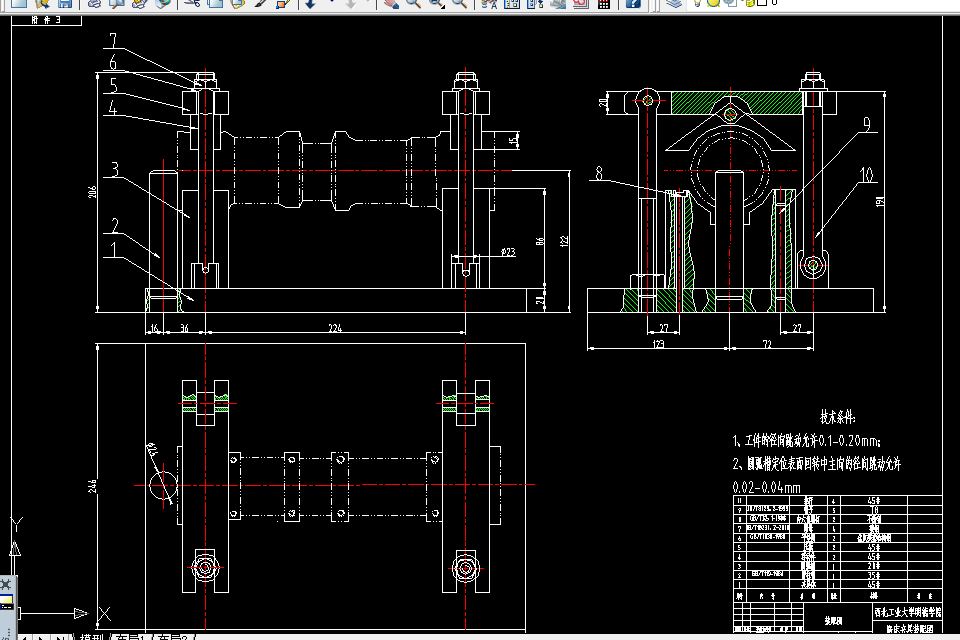Select the UCS X-axis arrow icon
This screenshot has height=640, width=960.
[x=81, y=613]
